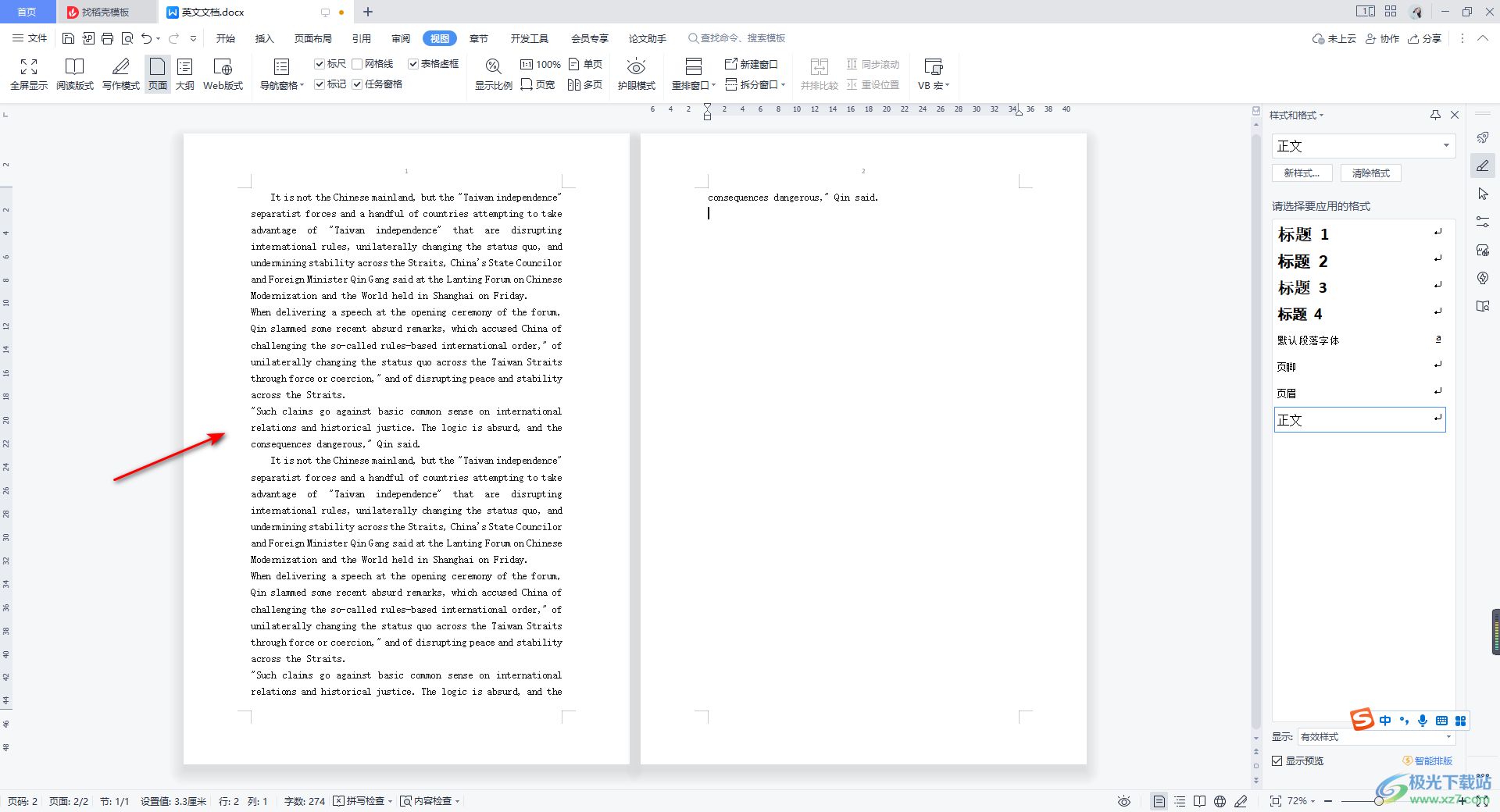Select single page display
This screenshot has width=1500, height=812.
586,64
